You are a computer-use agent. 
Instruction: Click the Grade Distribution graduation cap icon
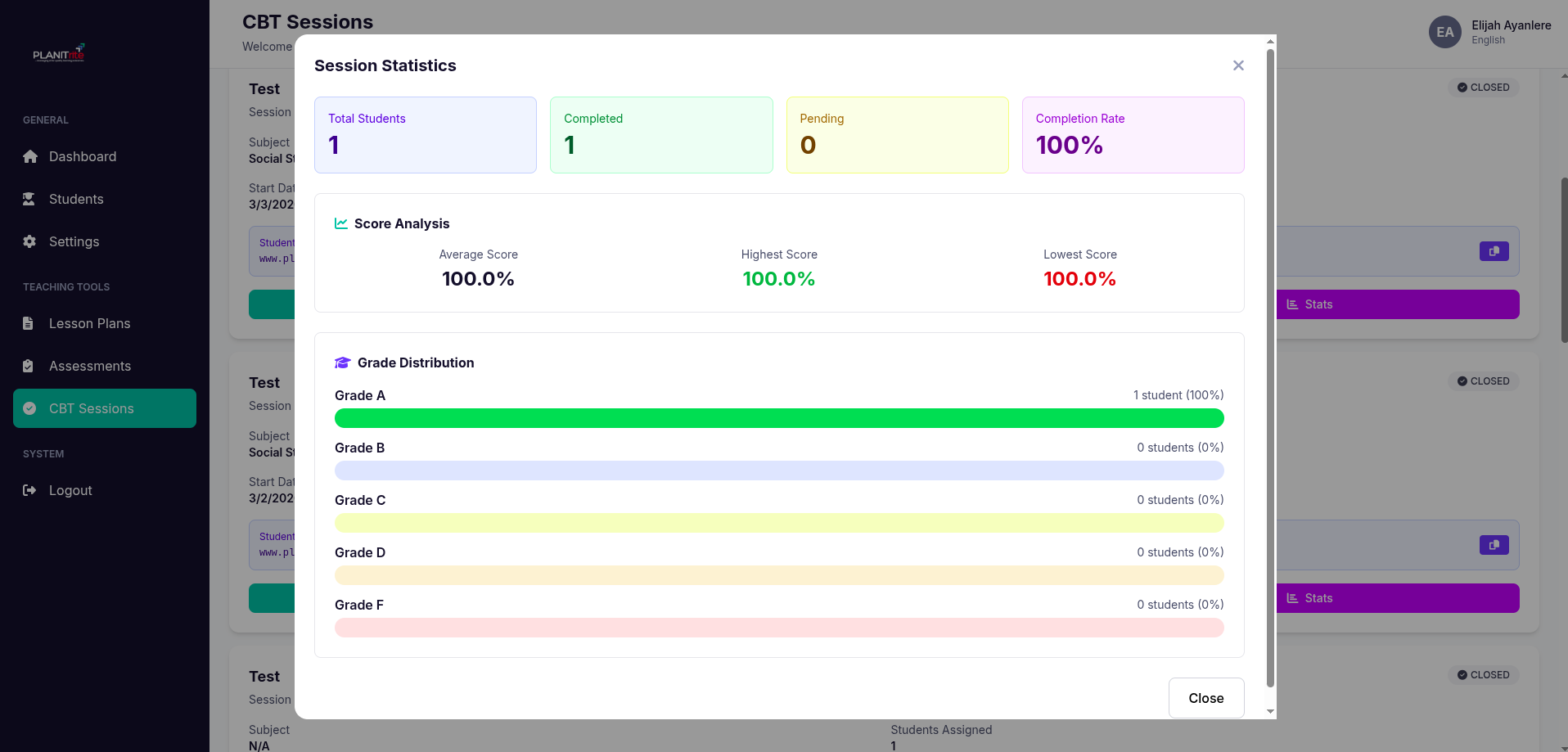[342, 362]
